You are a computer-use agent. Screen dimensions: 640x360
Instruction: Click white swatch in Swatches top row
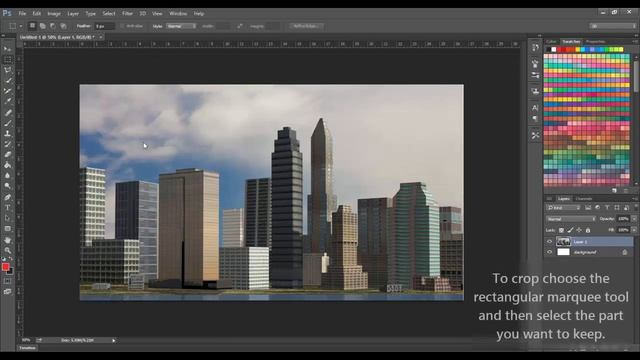[553, 49]
